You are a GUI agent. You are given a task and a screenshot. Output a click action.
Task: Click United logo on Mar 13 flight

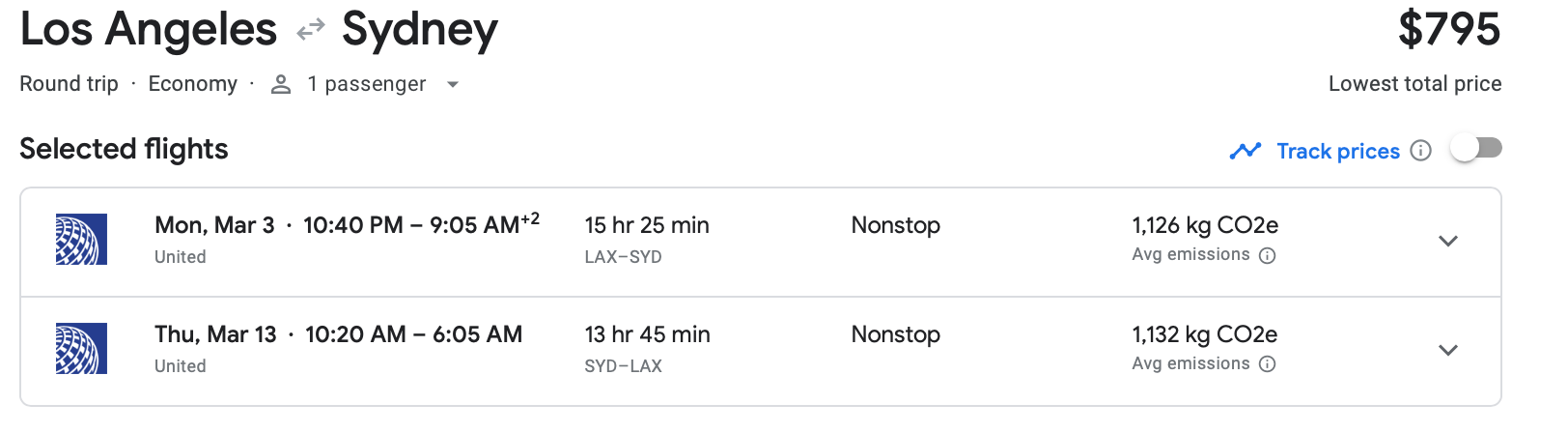tap(81, 349)
